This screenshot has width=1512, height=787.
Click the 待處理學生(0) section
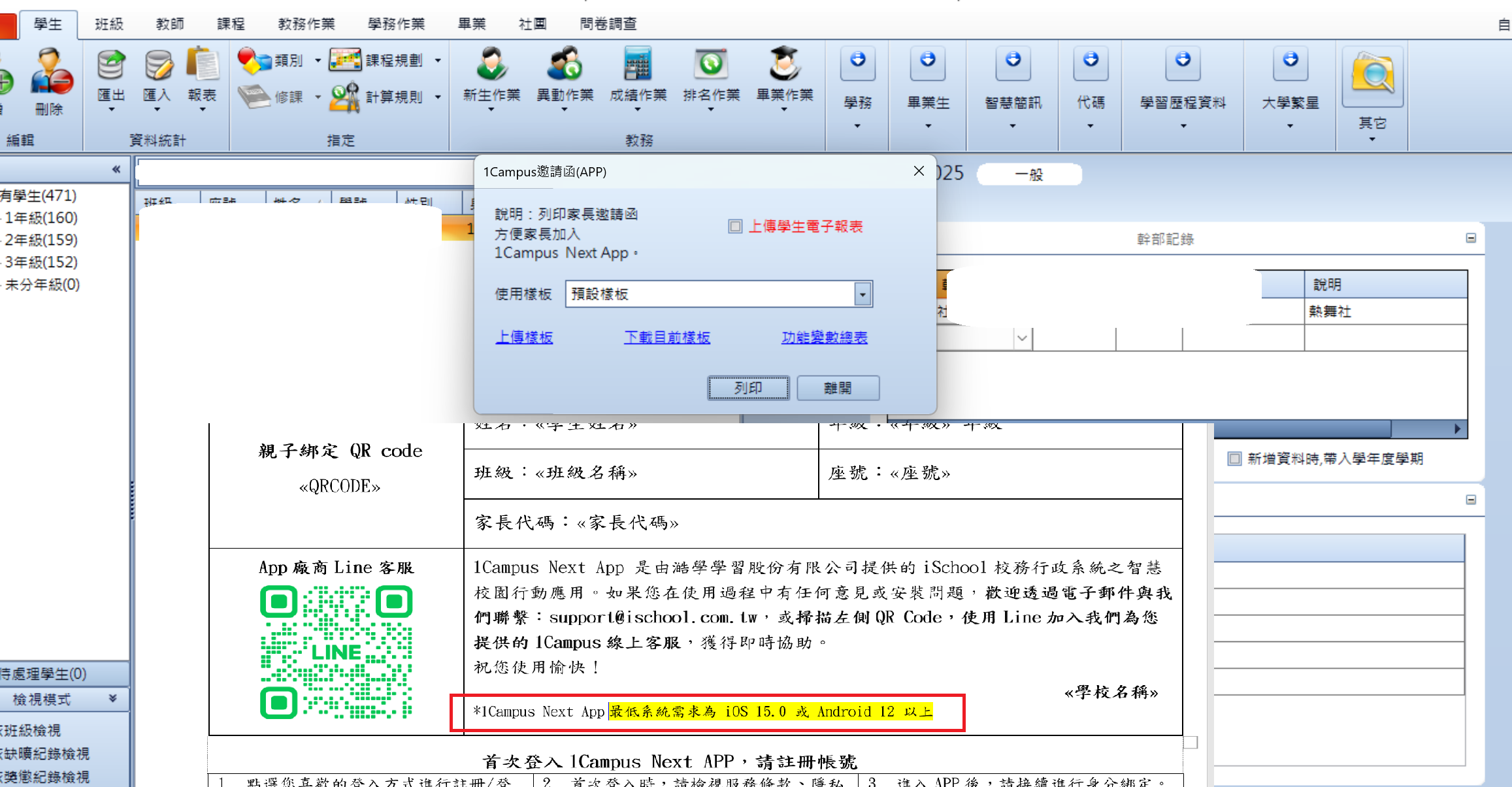click(64, 673)
